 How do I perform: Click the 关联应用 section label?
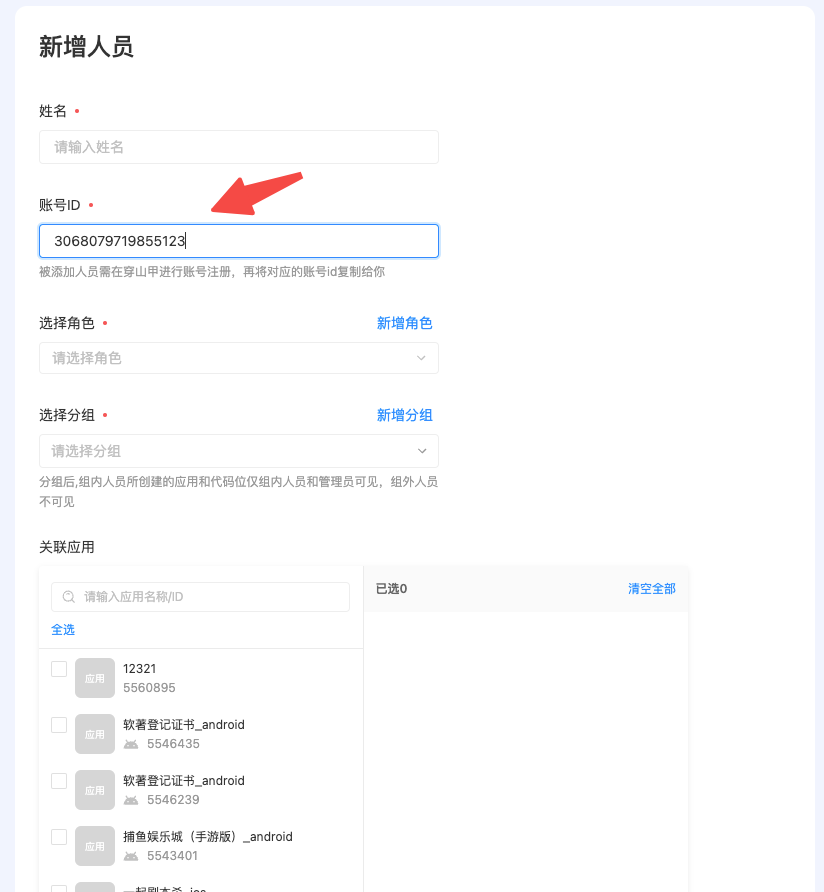click(x=67, y=547)
